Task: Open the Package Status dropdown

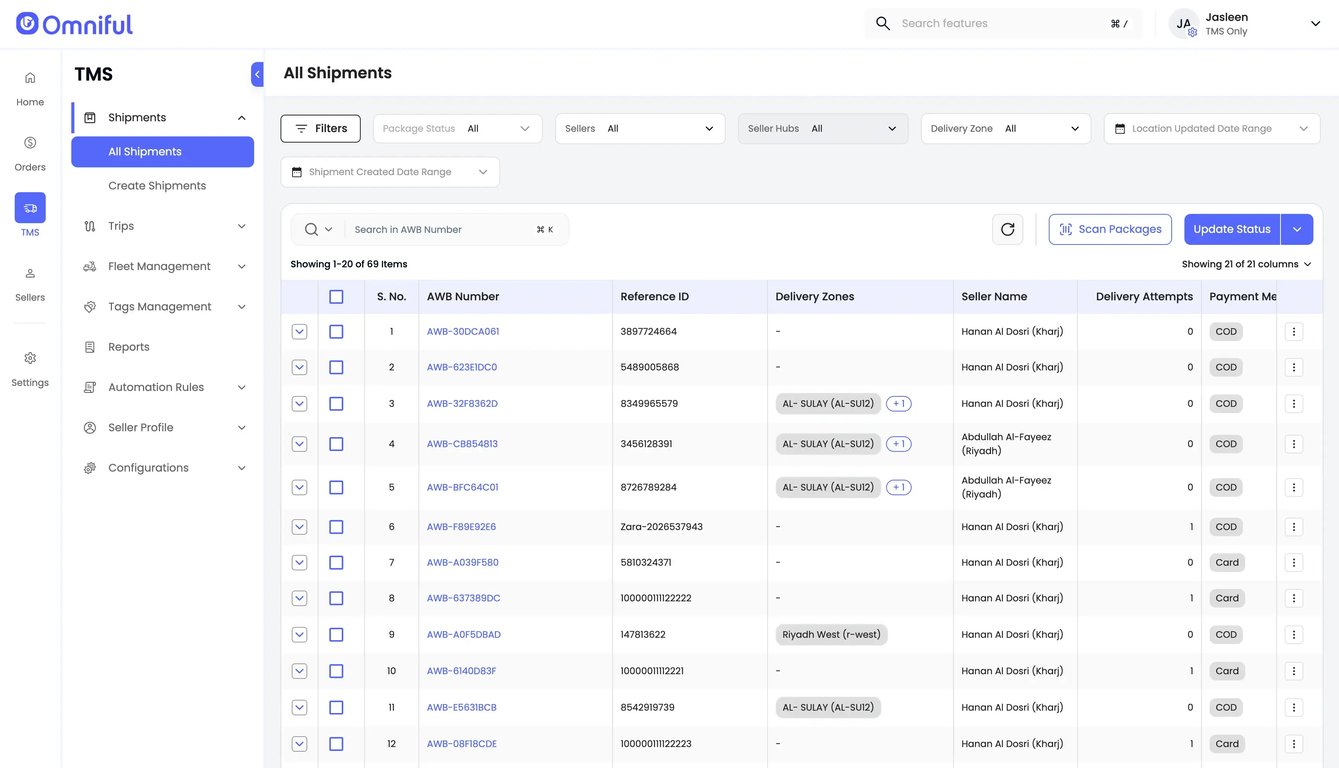Action: tap(458, 129)
